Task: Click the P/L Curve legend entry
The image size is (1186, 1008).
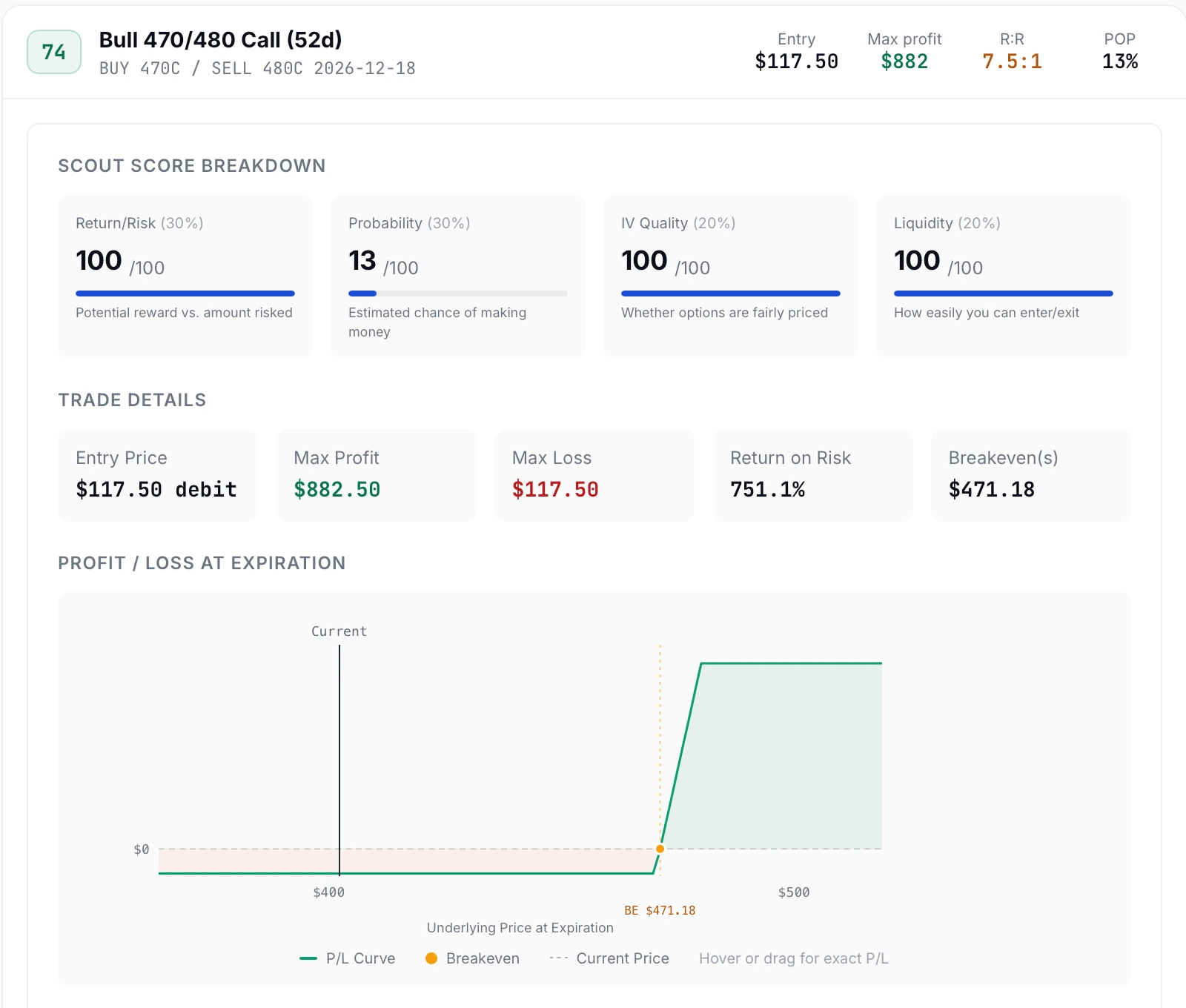Action: pos(347,958)
